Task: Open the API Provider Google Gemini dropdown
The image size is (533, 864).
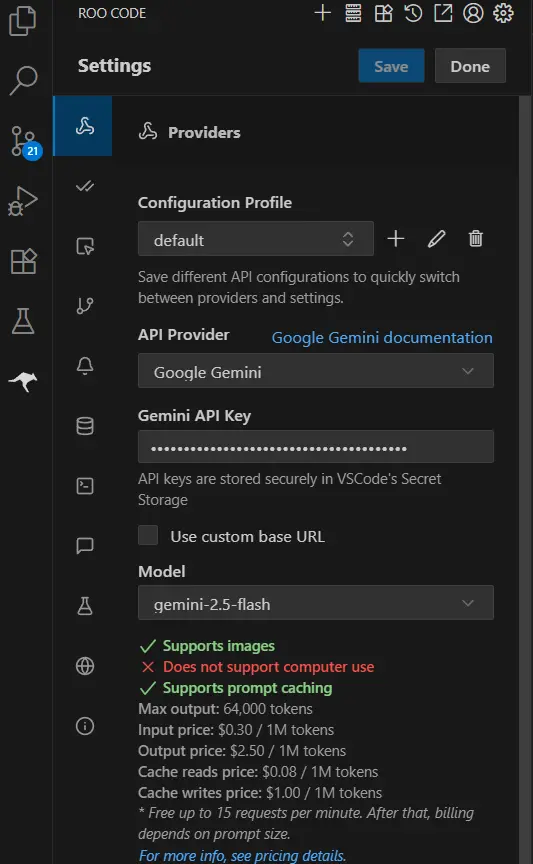Action: point(316,371)
